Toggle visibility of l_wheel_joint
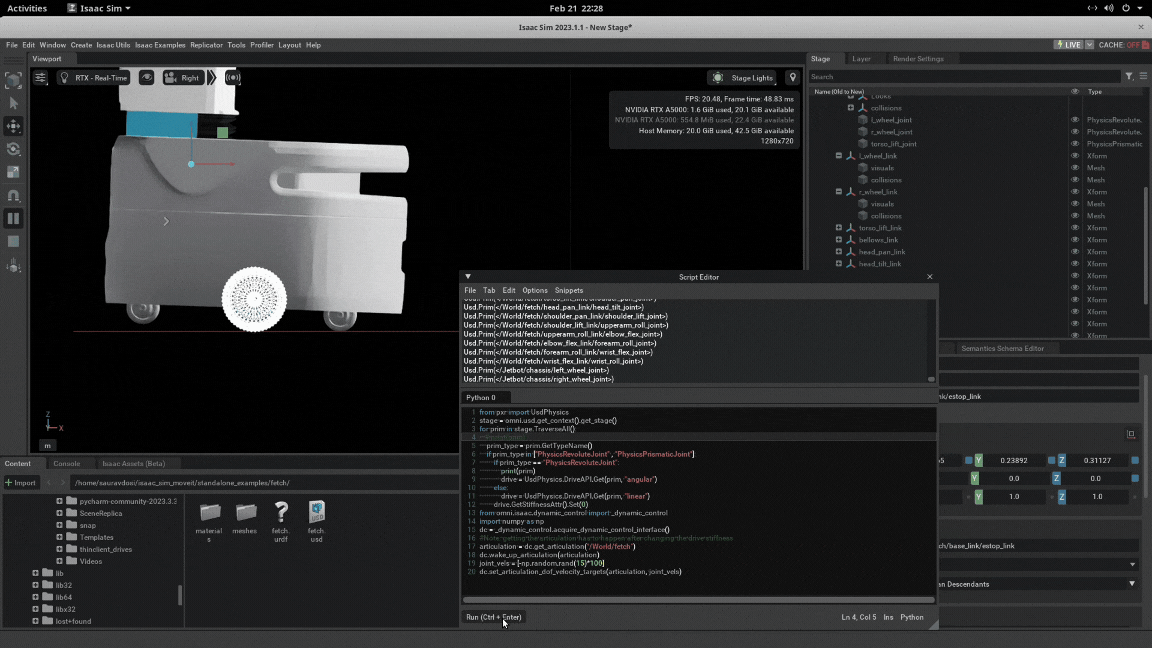1152x648 pixels. click(1075, 120)
